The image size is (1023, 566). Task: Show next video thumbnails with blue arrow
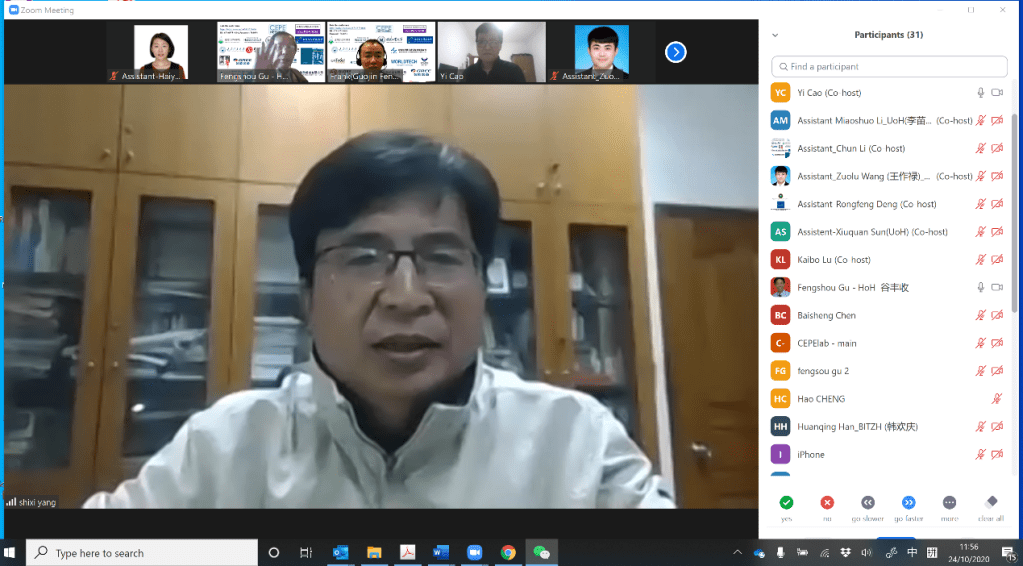tap(675, 52)
